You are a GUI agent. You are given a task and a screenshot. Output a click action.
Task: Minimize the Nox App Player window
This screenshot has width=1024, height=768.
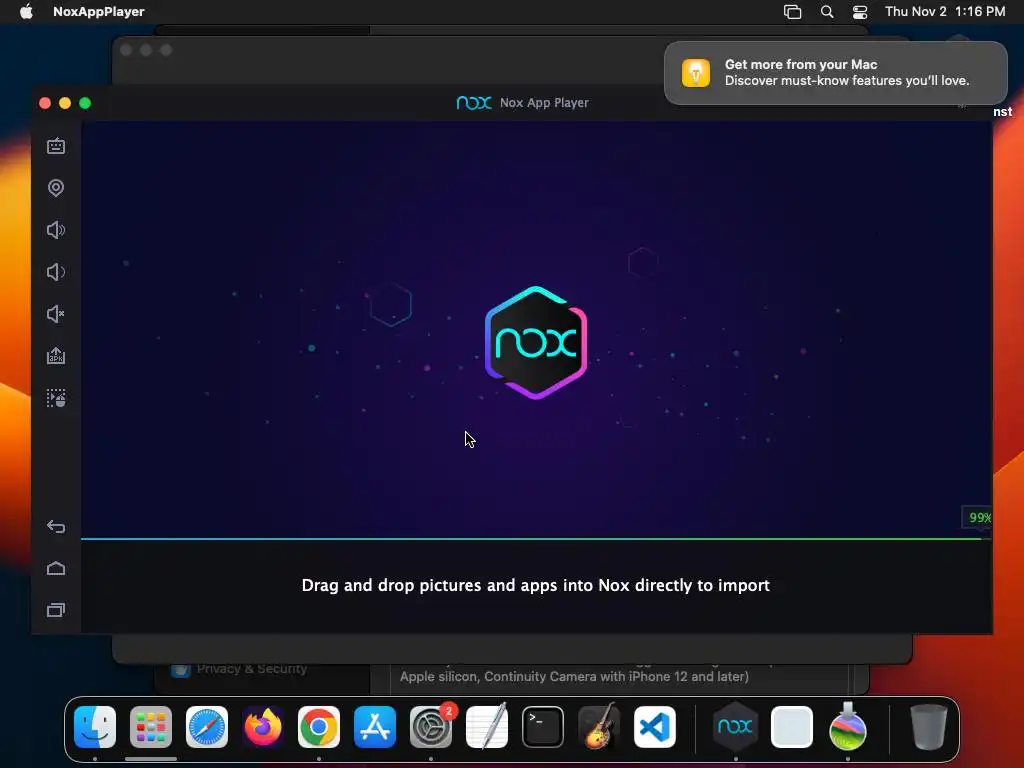point(65,103)
